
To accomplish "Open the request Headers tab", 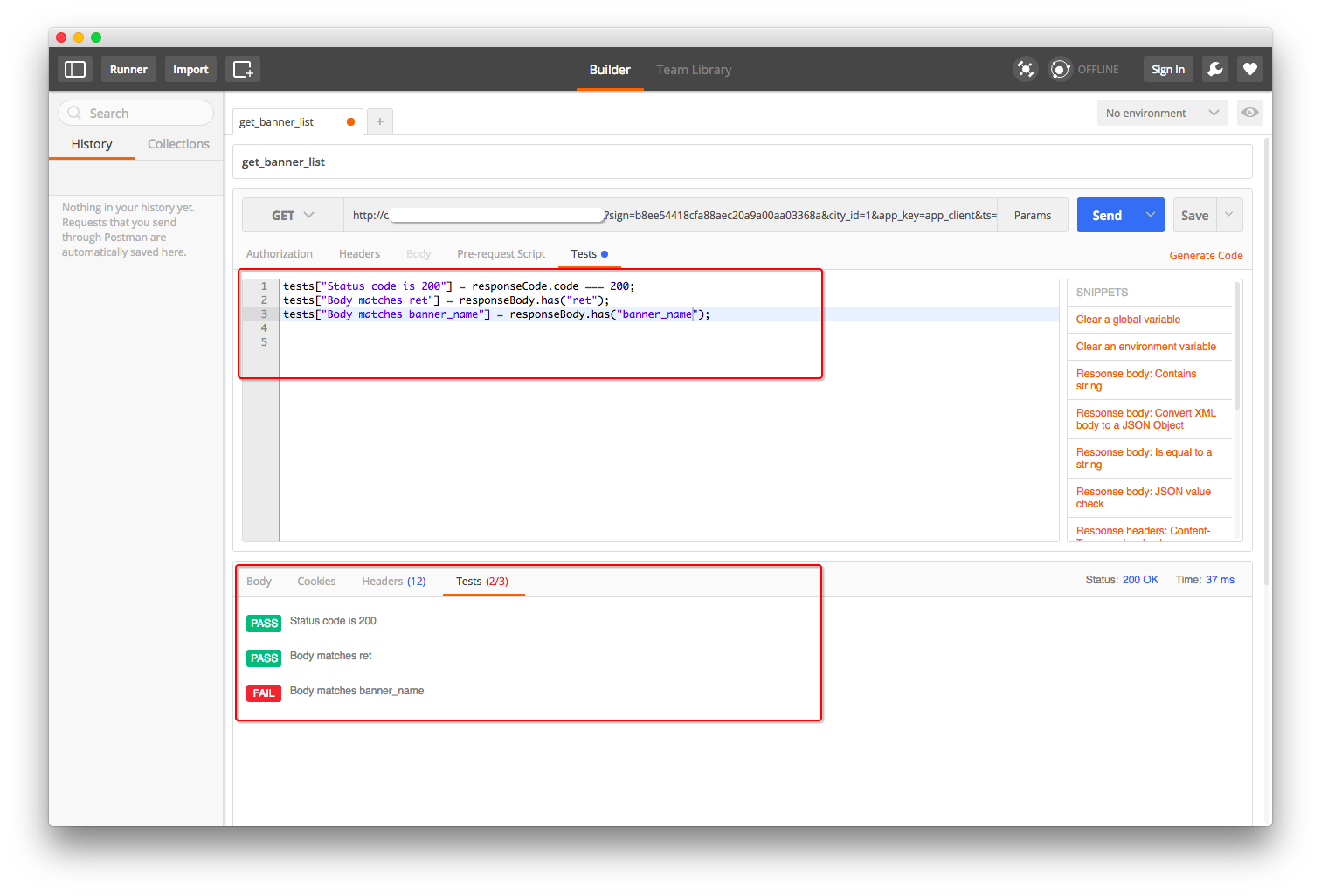I will (359, 253).
